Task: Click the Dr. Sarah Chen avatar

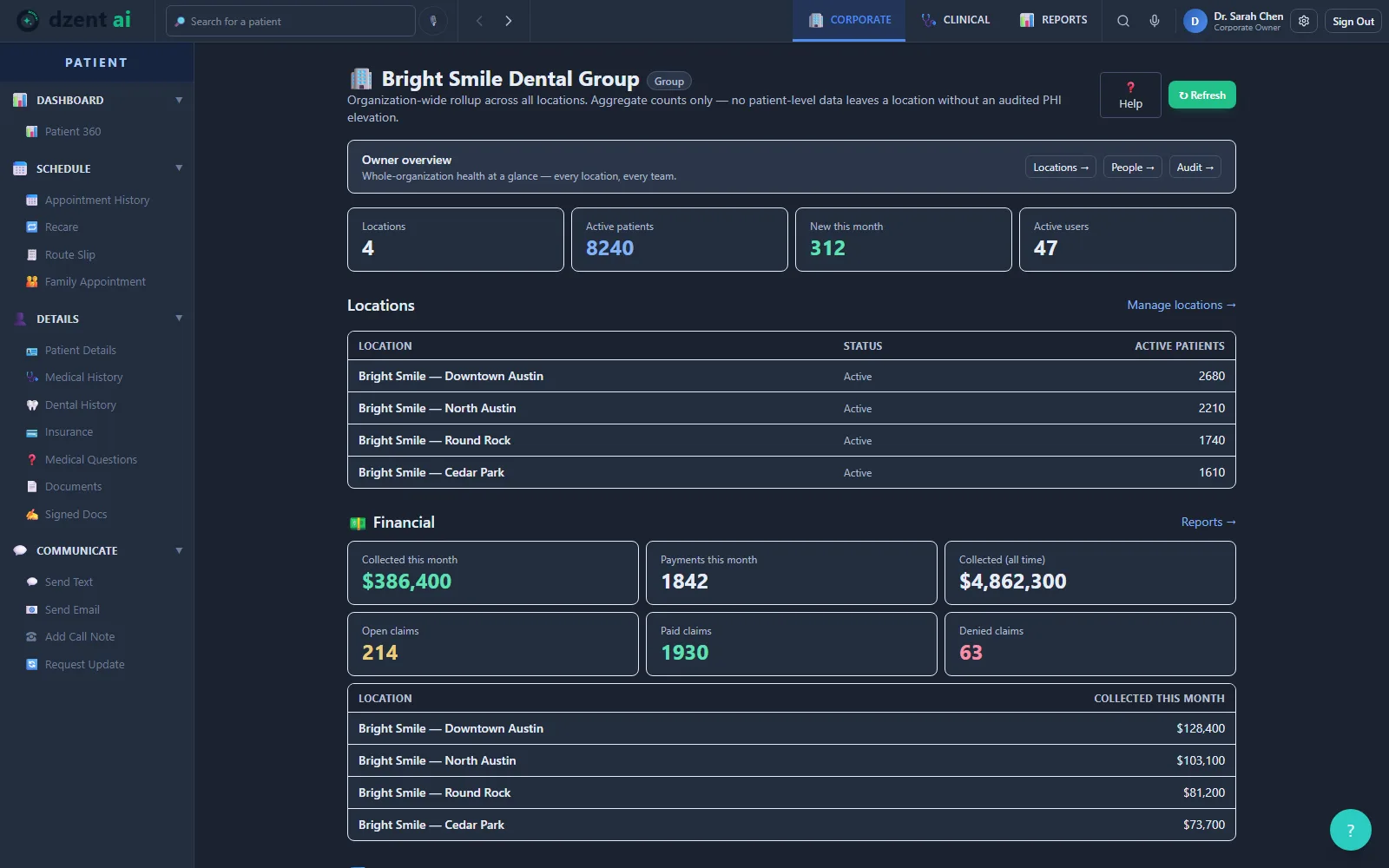Action: click(x=1195, y=21)
